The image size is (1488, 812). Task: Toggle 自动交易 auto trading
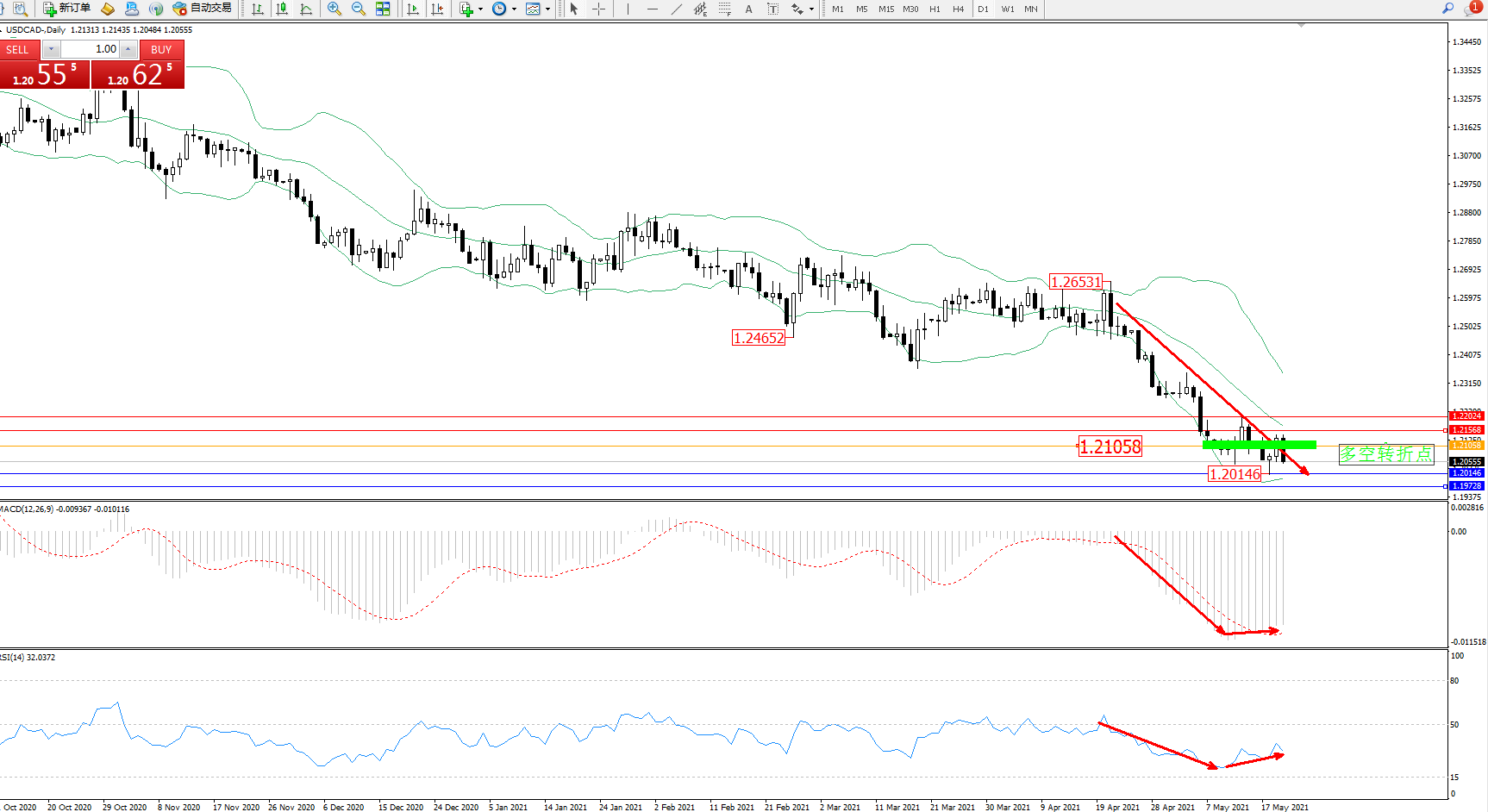[203, 9]
